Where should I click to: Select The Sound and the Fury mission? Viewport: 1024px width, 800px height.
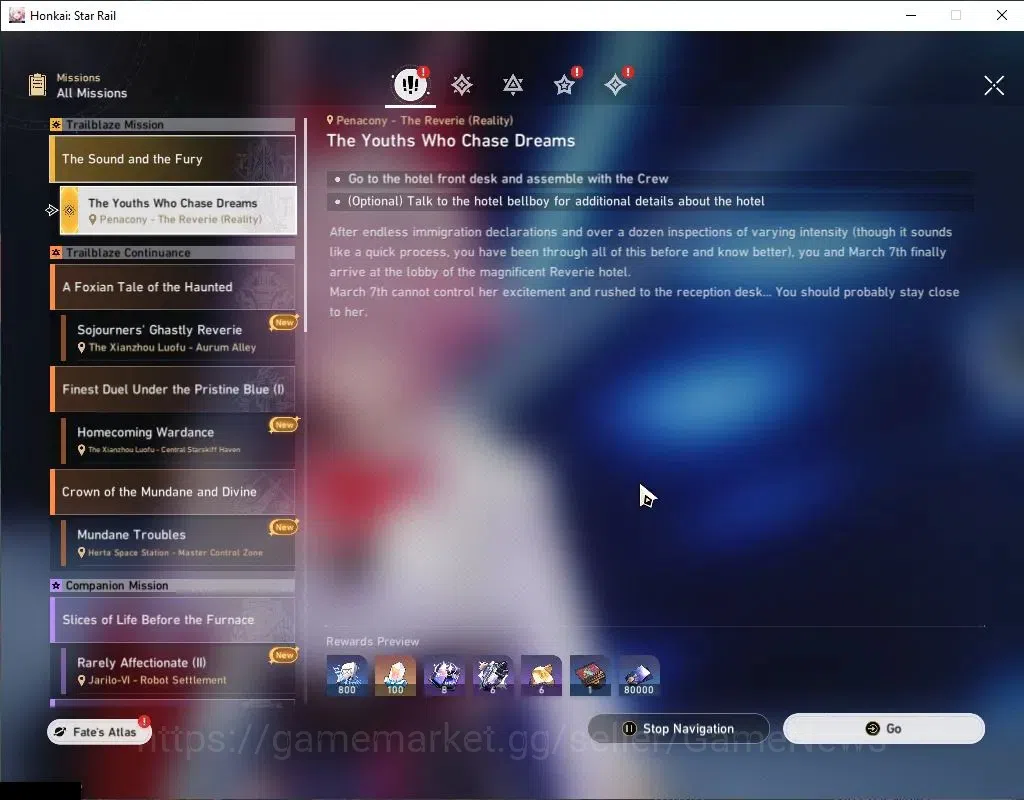coord(172,159)
